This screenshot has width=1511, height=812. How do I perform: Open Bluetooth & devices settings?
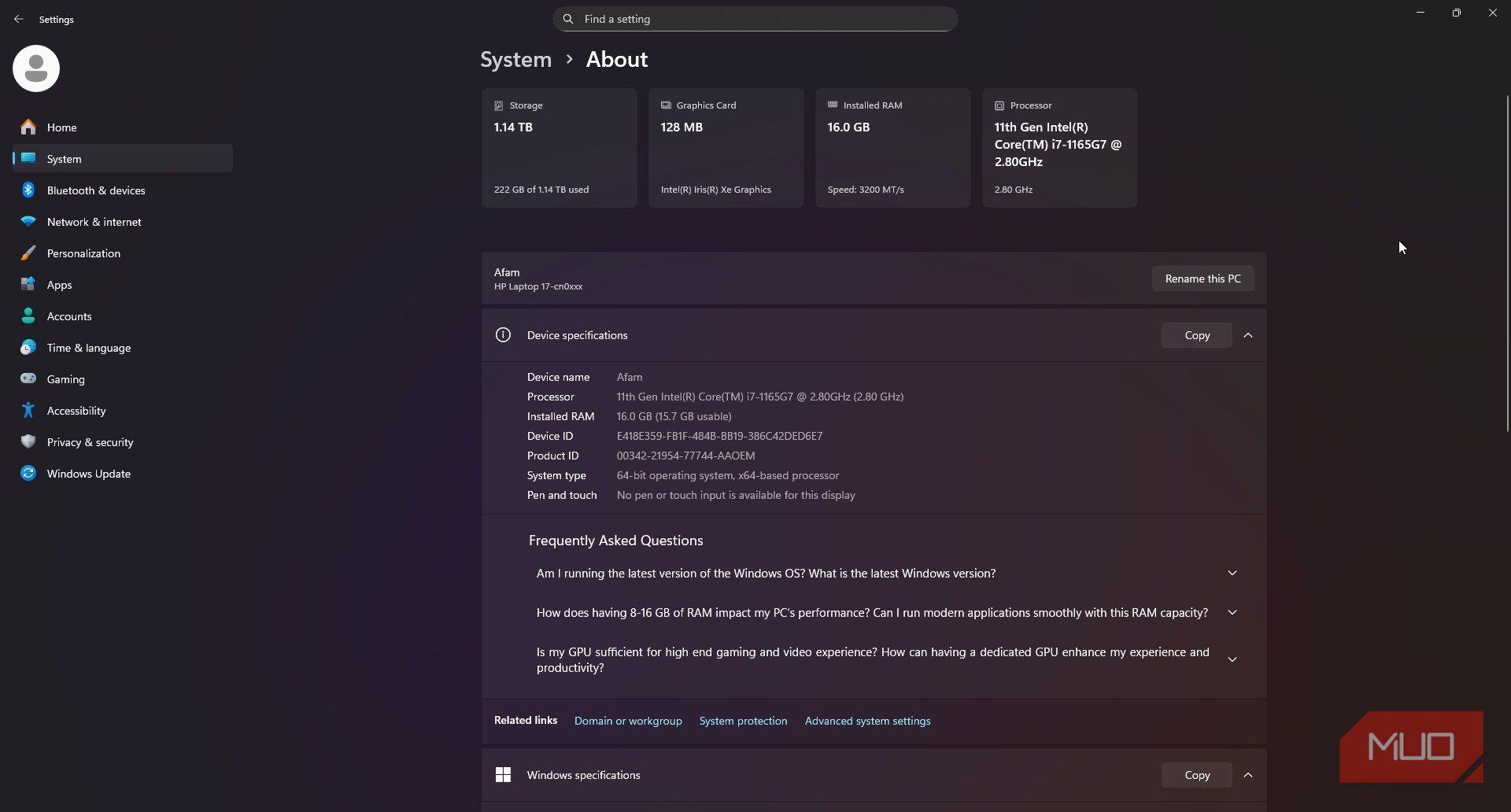coord(123,190)
